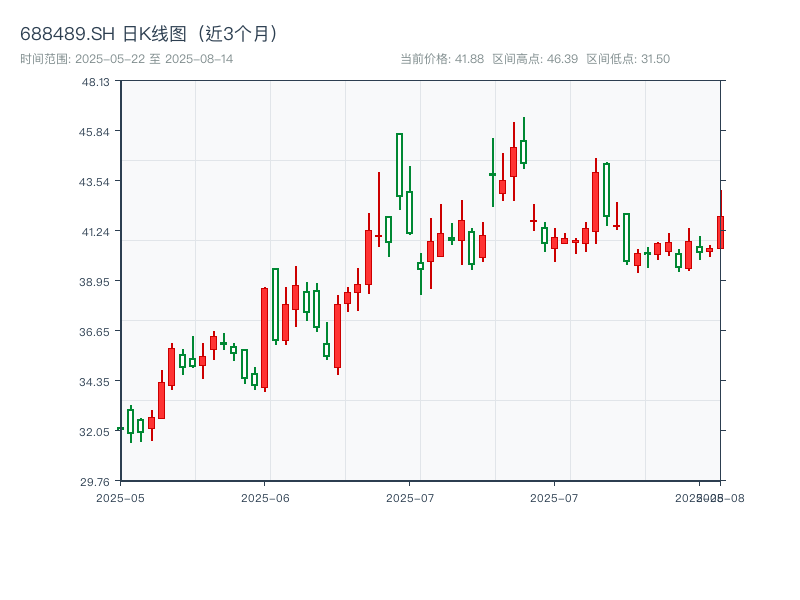The image size is (800, 600).
Task: Click the 688489.SH chart title
Action: 150,33
